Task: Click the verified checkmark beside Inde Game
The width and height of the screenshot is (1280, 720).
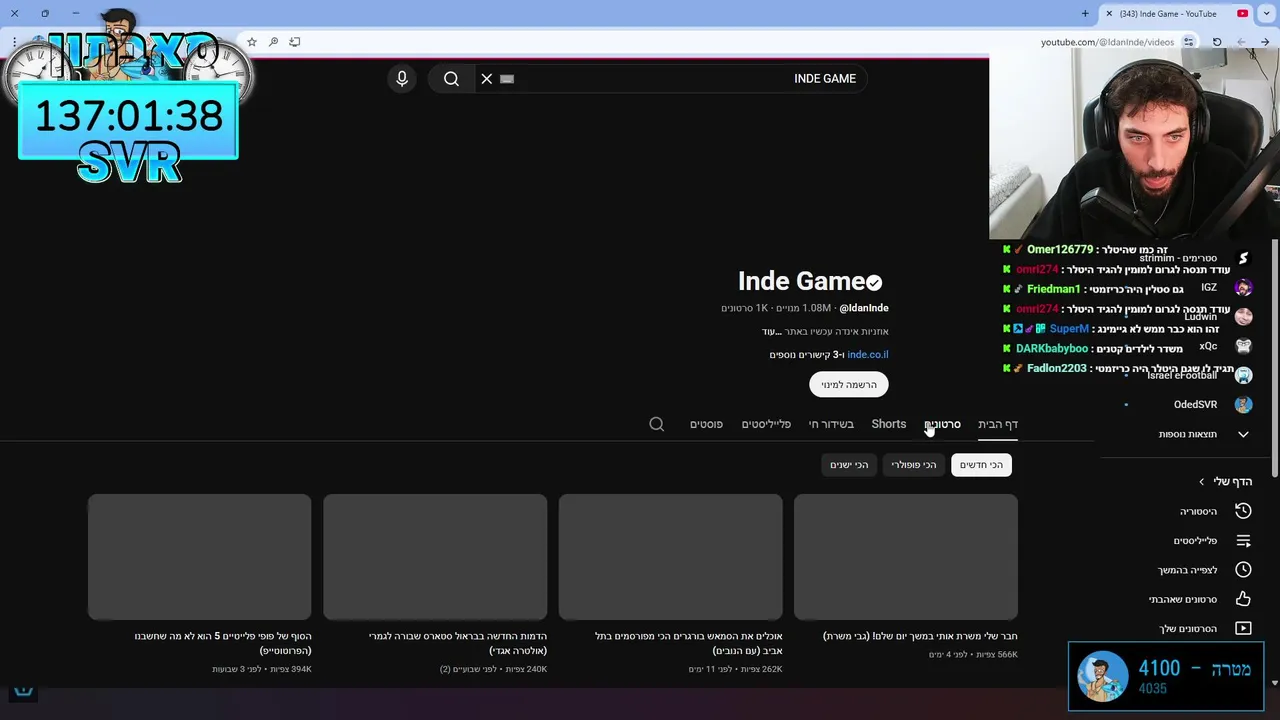Action: [874, 283]
